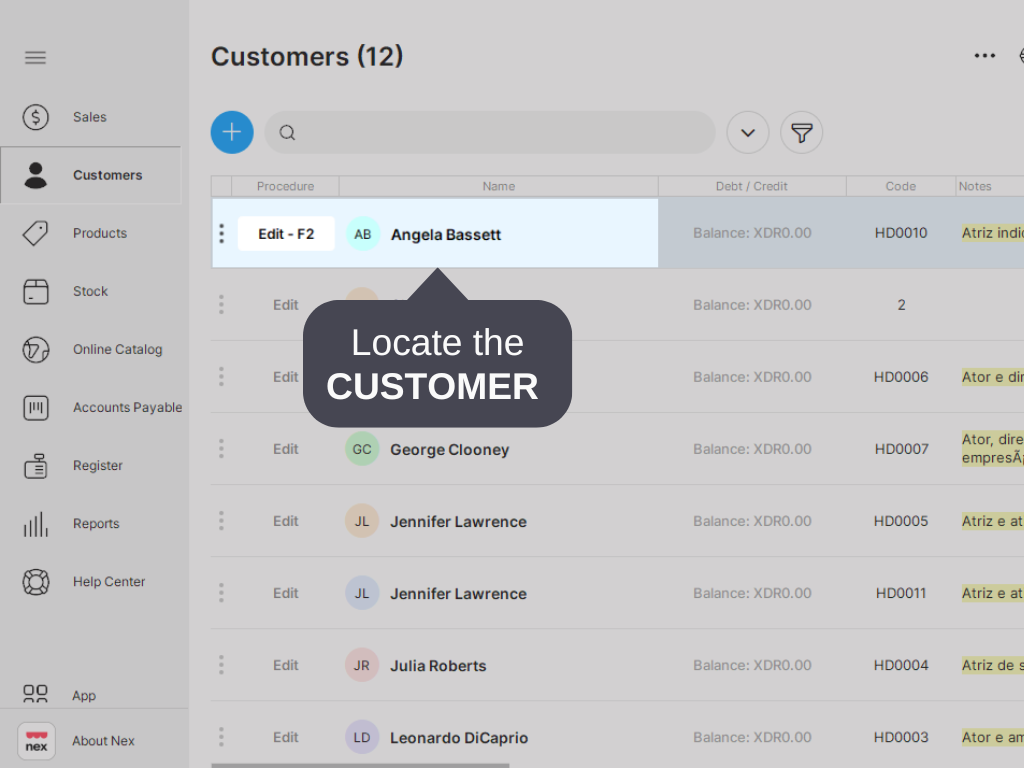Viewport: 1024px width, 768px height.
Task: Click the Help Center menu label
Action: (x=109, y=582)
